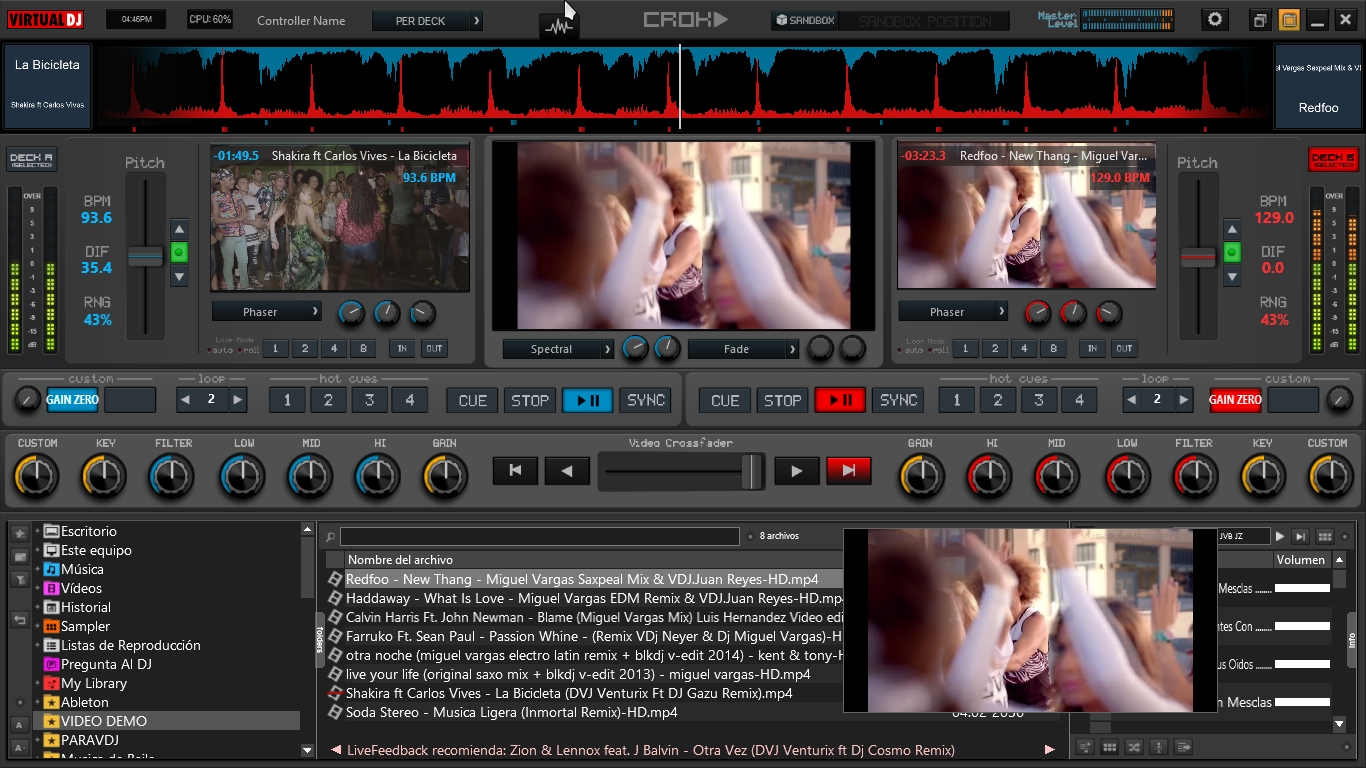This screenshot has width=1366, height=768.
Task: Select the VIDEO DEMO folder
Action: coord(166,721)
